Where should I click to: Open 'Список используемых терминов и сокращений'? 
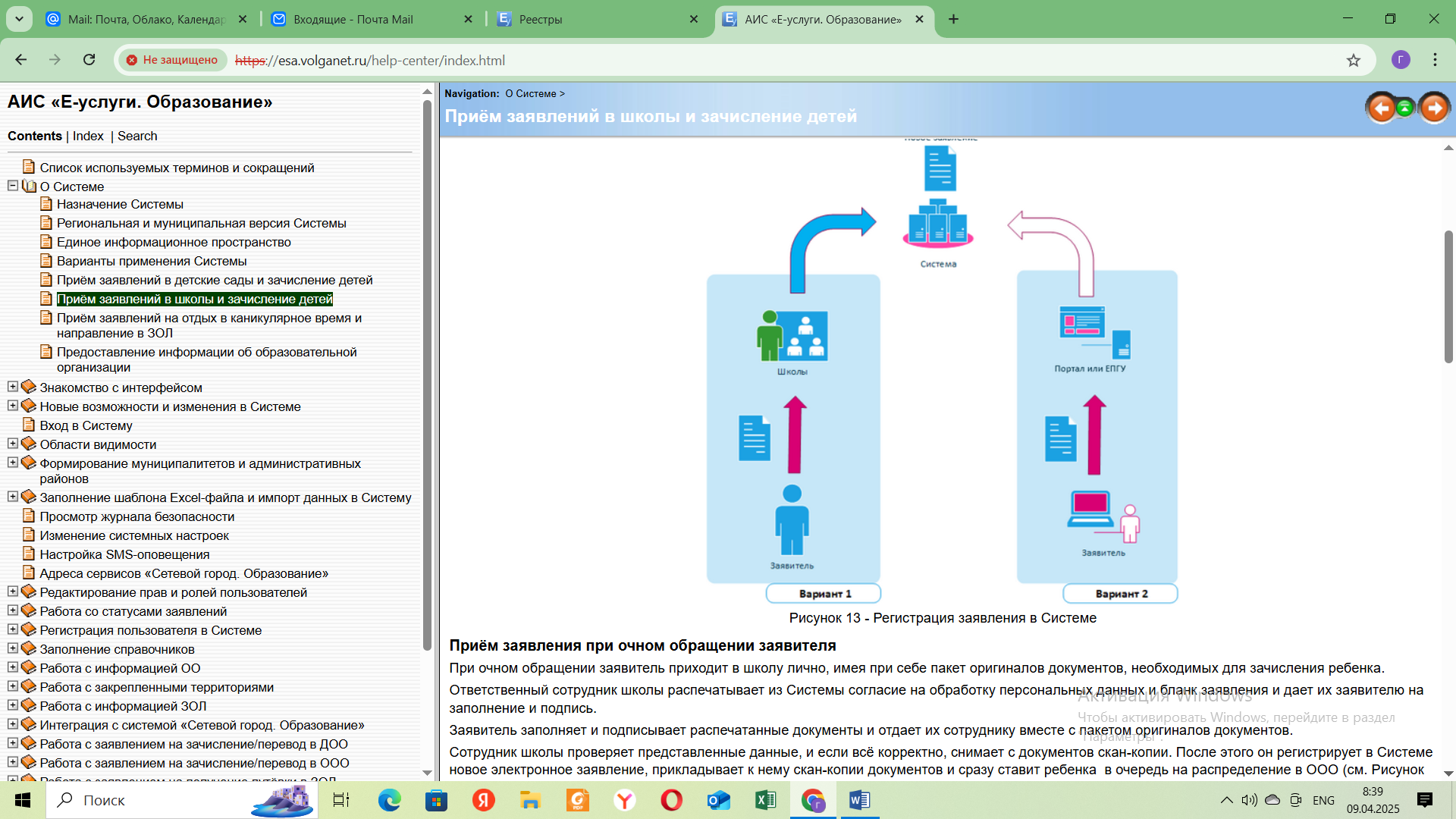click(177, 168)
